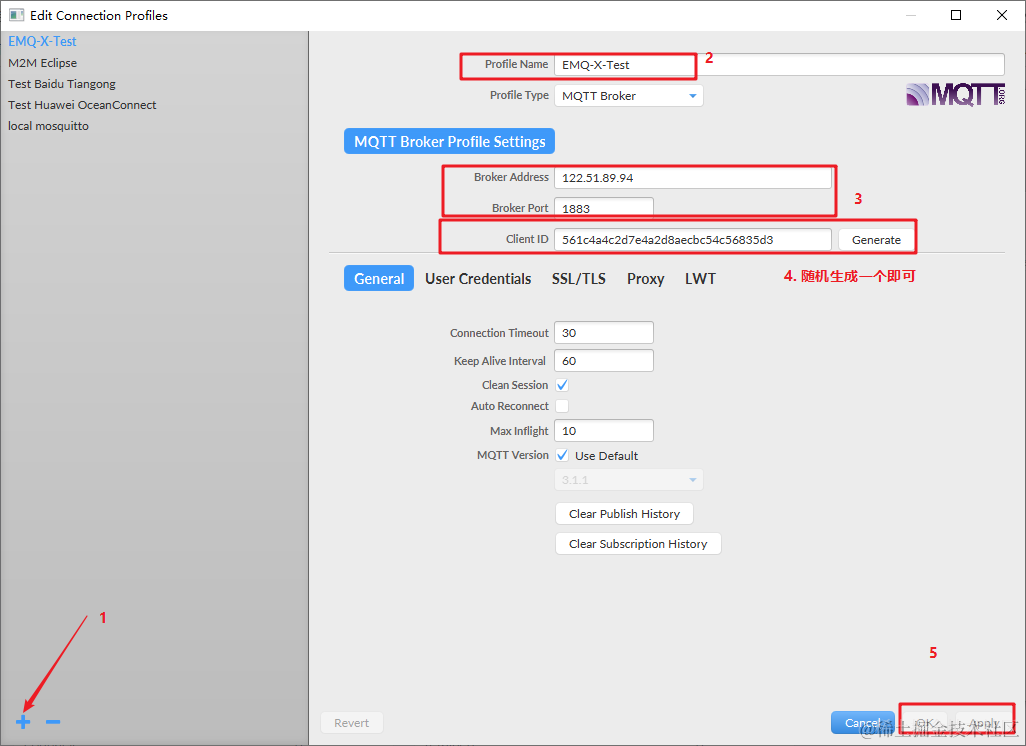The image size is (1026, 746).
Task: Minimize the Edit Connection Profiles window
Action: click(x=911, y=15)
